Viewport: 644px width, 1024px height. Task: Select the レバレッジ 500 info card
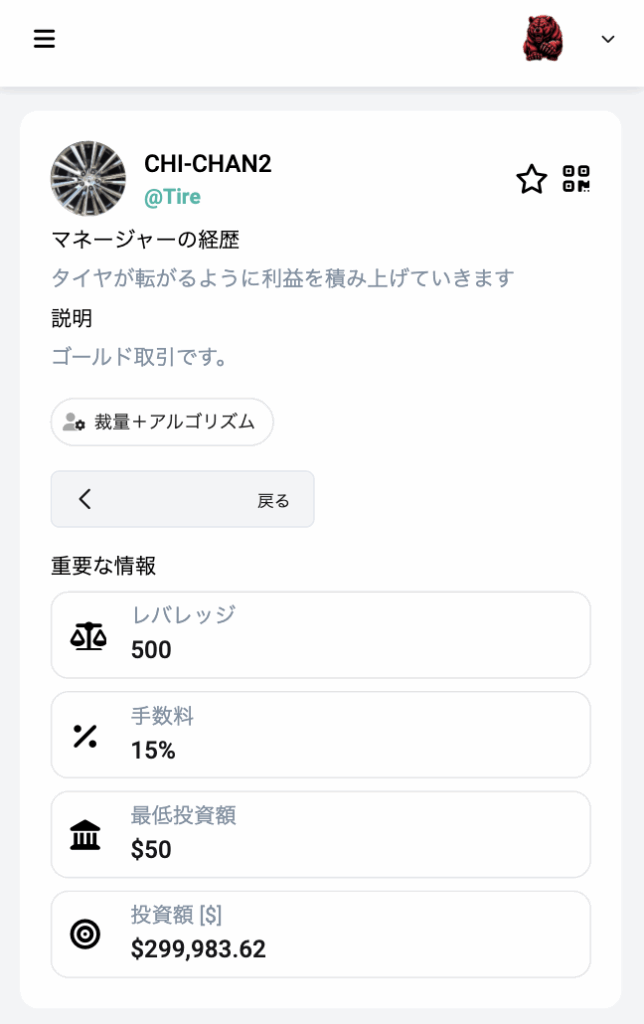320,635
